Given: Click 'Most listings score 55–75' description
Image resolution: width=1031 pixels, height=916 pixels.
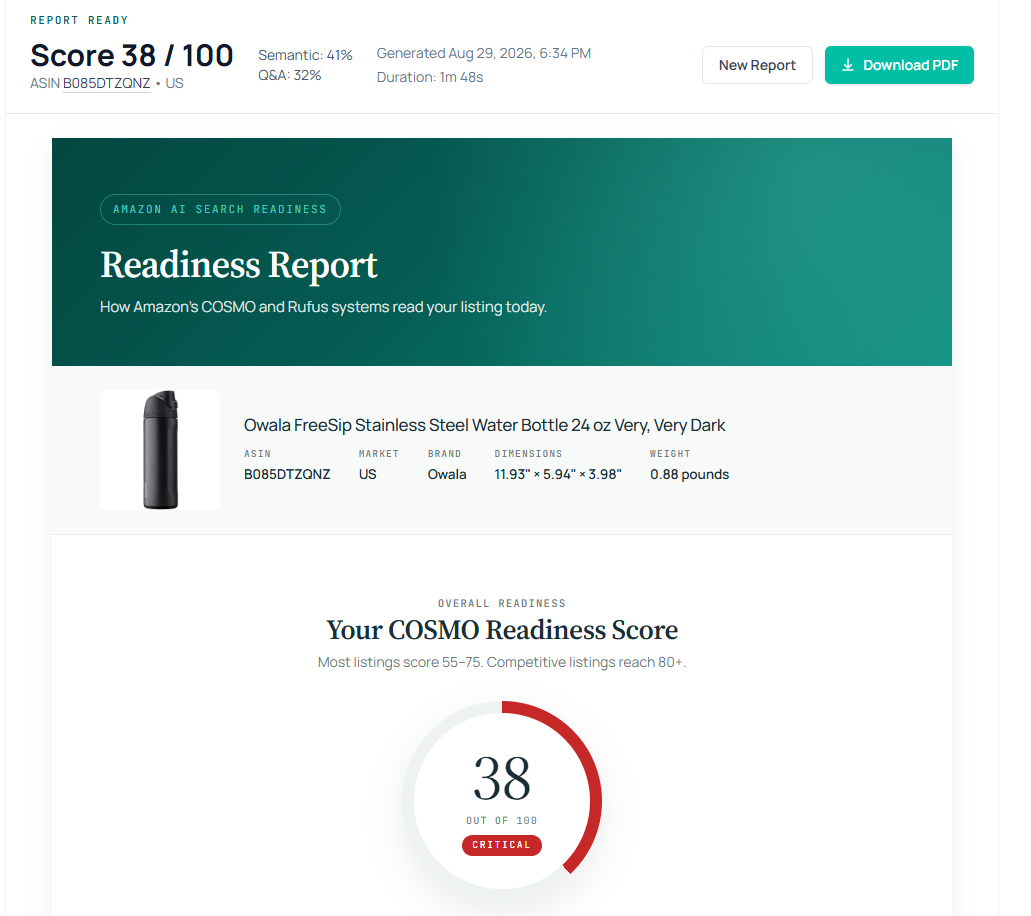Looking at the screenshot, I should [x=502, y=662].
